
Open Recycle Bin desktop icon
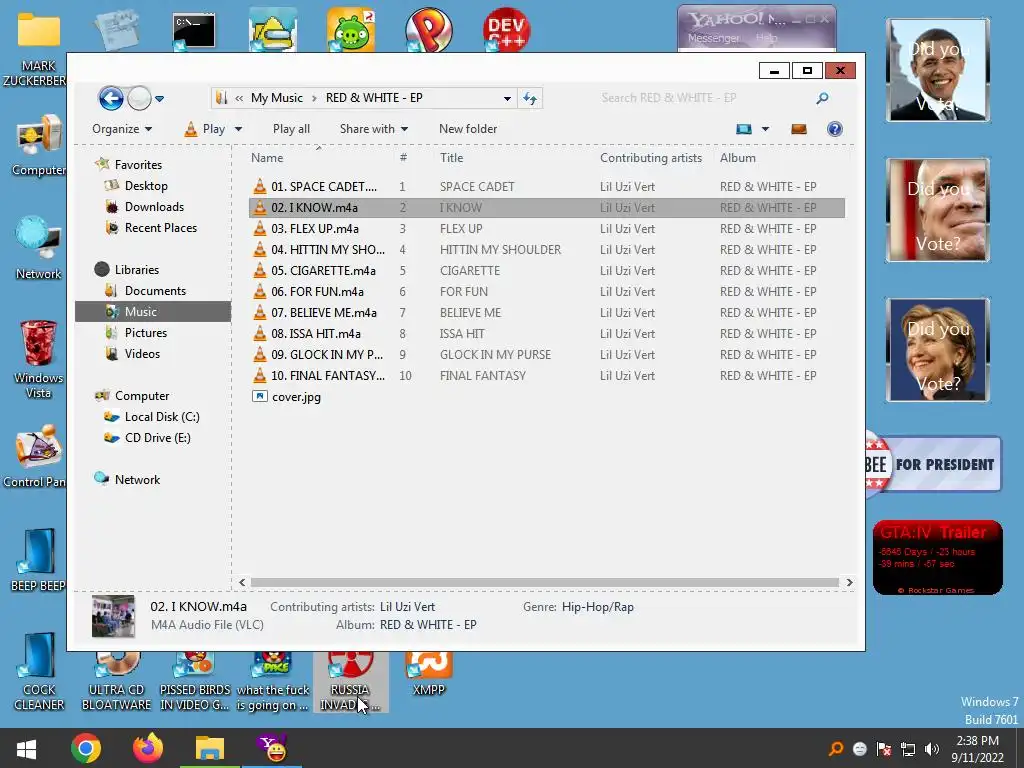38,358
